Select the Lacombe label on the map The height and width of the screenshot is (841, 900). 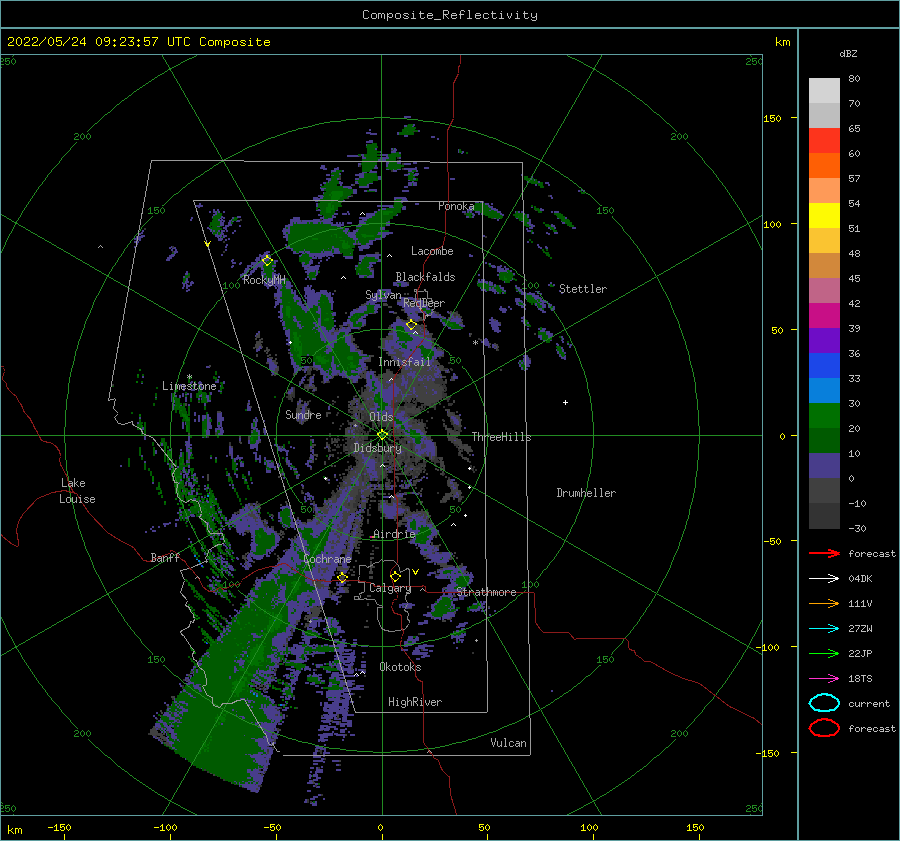click(x=432, y=251)
